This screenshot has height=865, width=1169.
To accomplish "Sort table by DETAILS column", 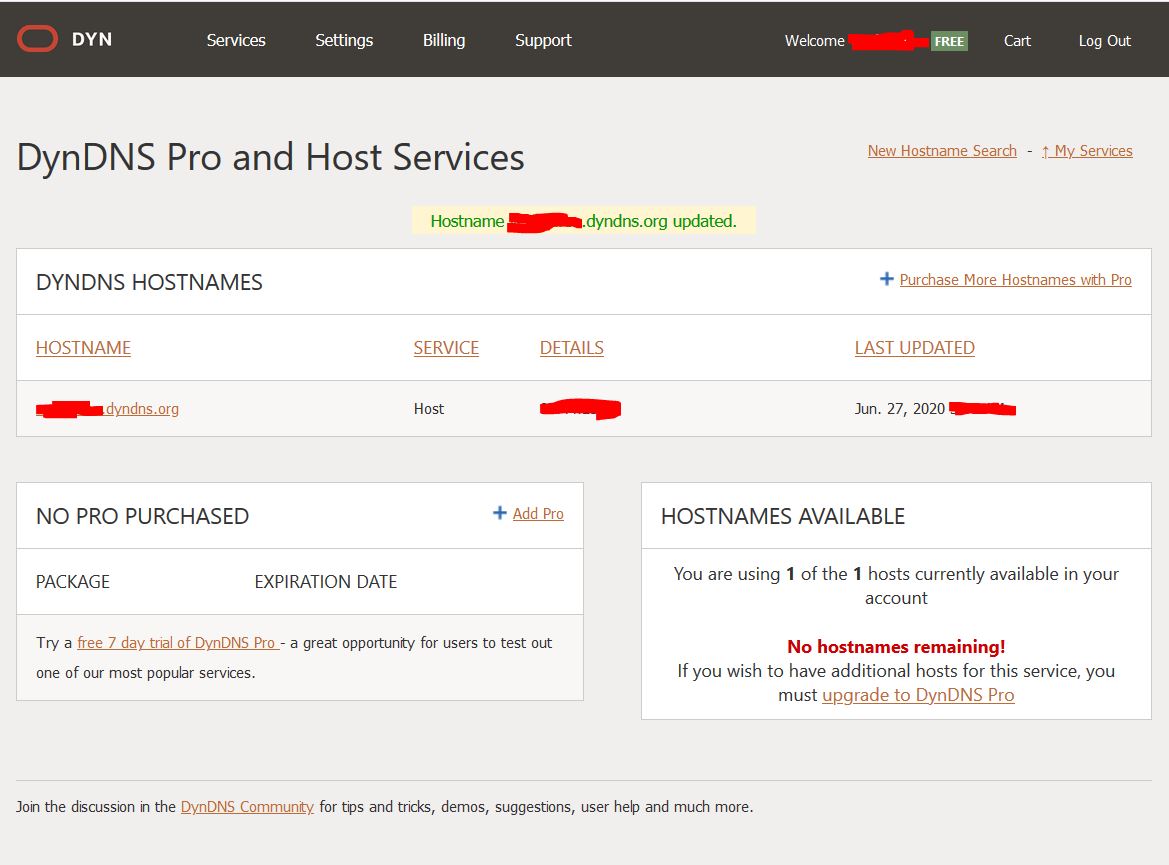I will (571, 347).
